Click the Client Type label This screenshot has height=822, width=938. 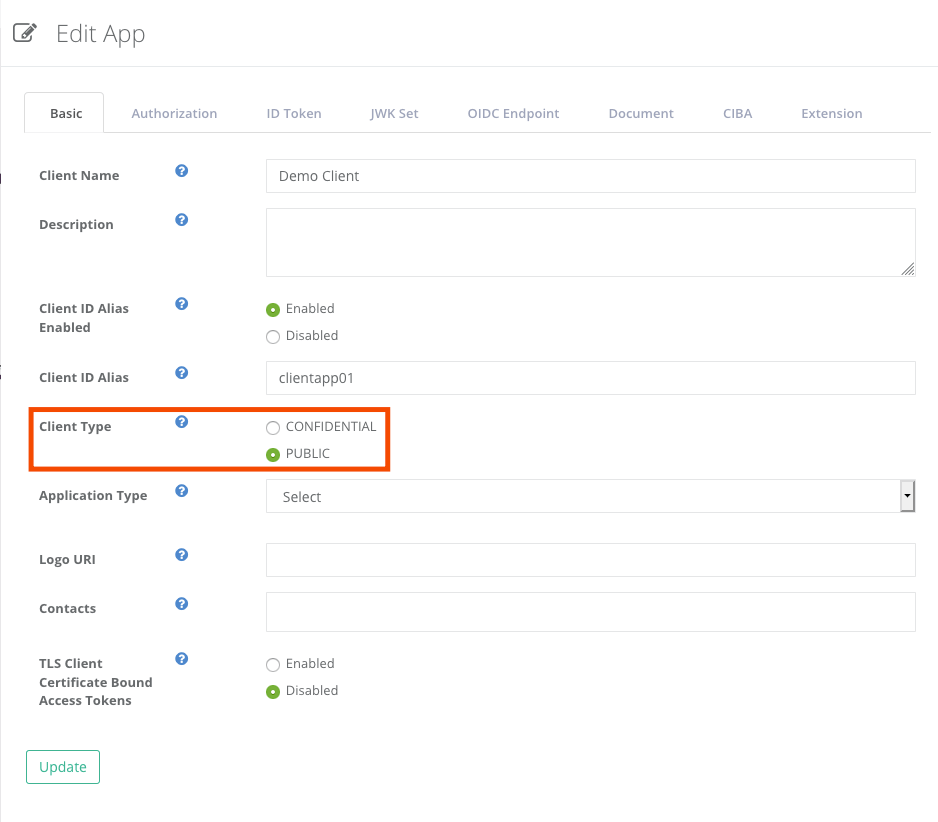[75, 427]
